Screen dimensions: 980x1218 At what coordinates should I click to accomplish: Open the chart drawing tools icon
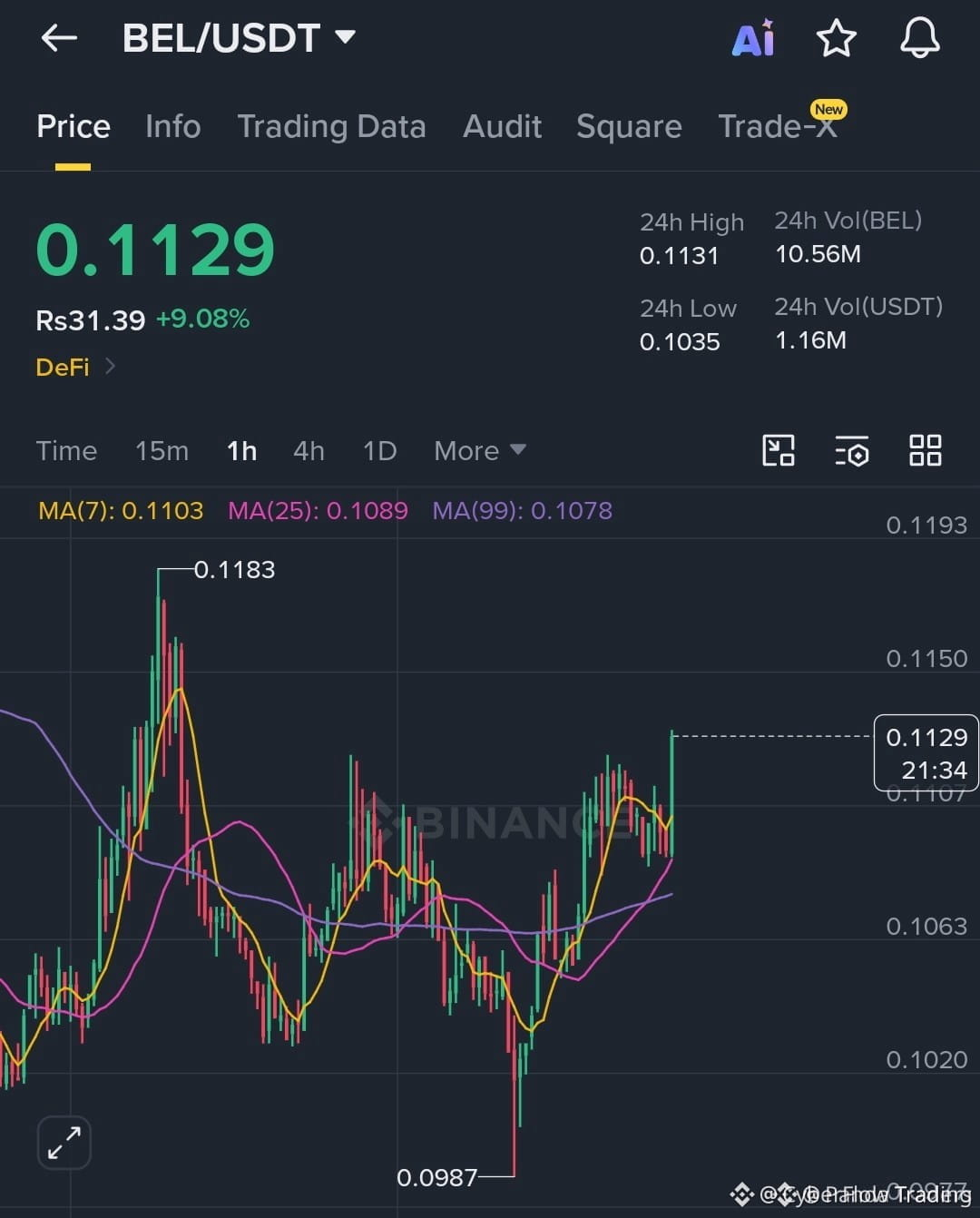click(779, 450)
